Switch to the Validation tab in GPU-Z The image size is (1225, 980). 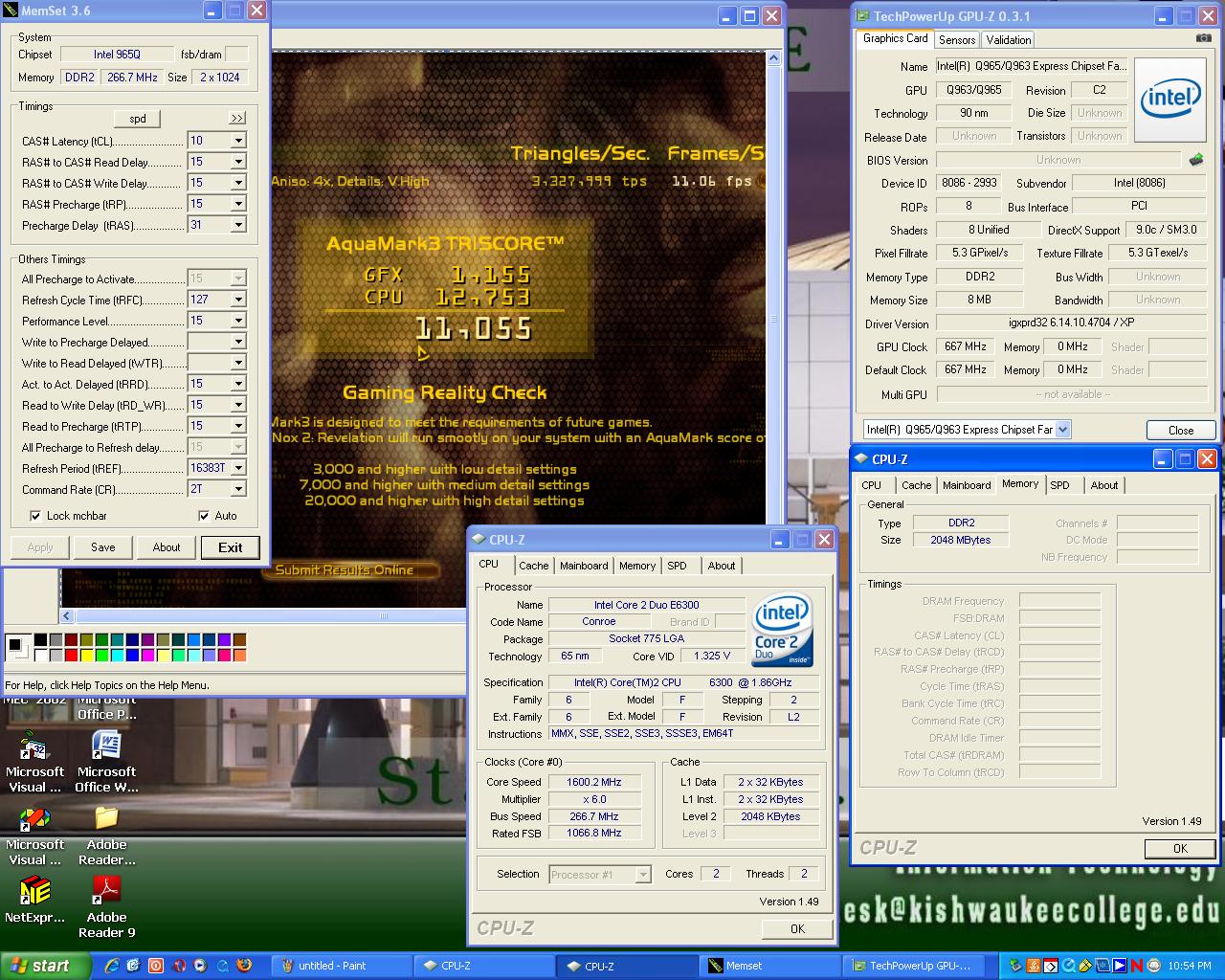pyautogui.click(x=1009, y=39)
